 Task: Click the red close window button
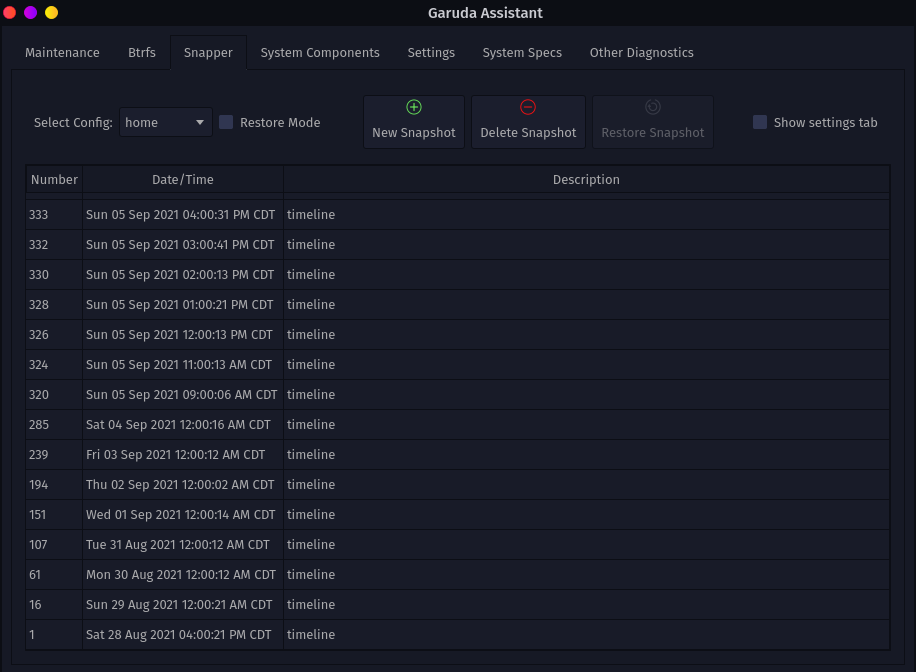pos(10,13)
